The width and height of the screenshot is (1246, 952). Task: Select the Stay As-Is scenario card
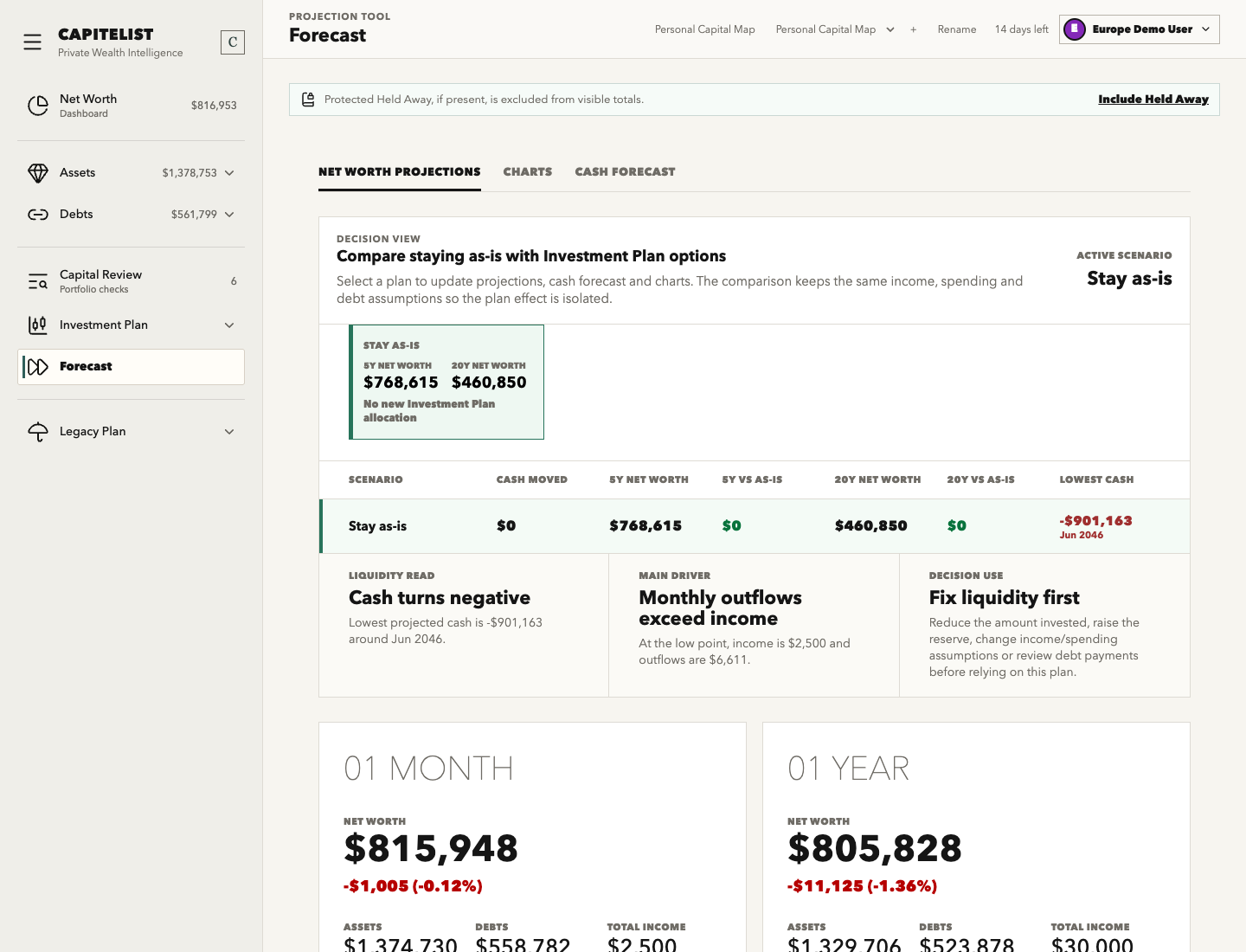(446, 382)
